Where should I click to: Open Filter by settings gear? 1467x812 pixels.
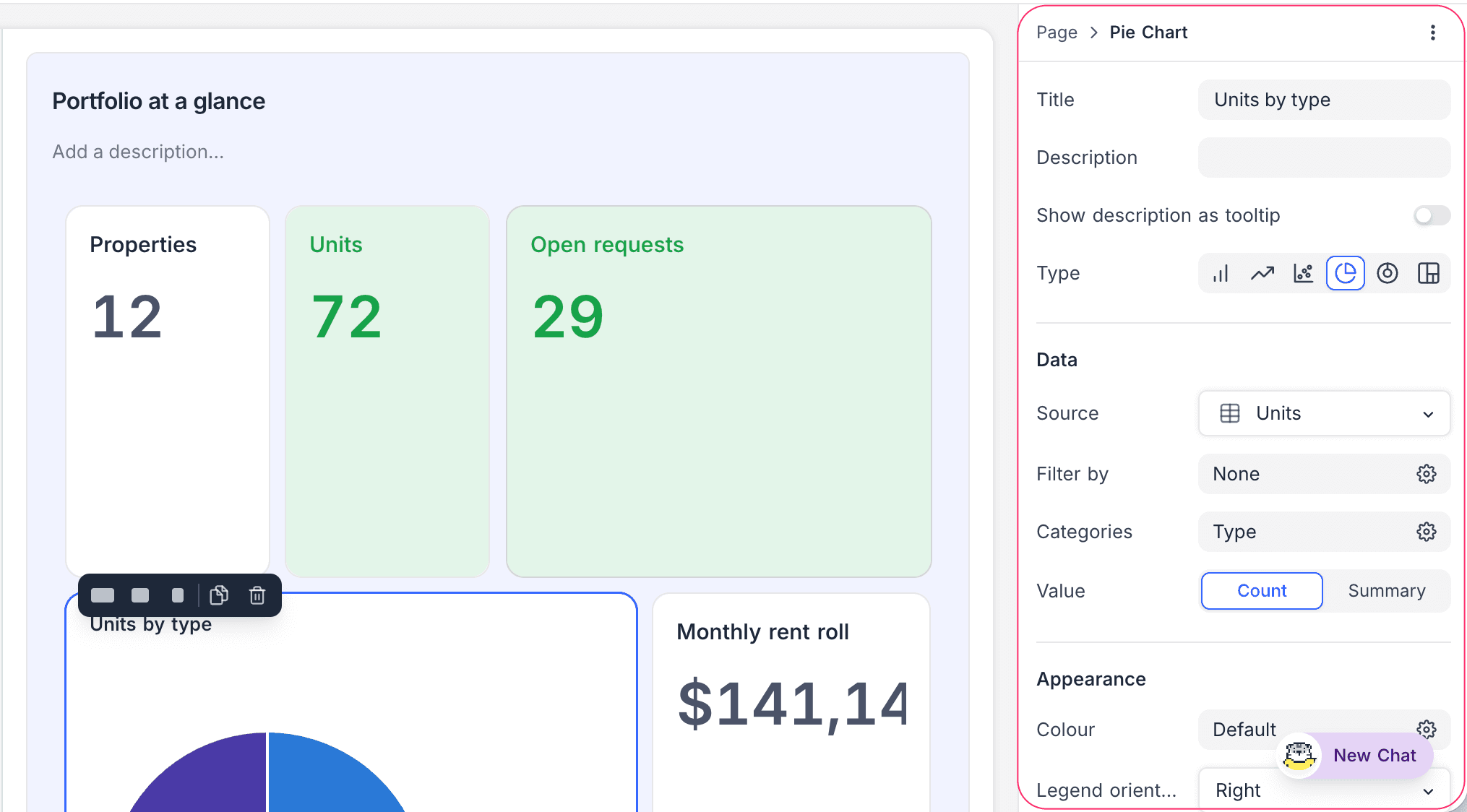pyautogui.click(x=1427, y=474)
